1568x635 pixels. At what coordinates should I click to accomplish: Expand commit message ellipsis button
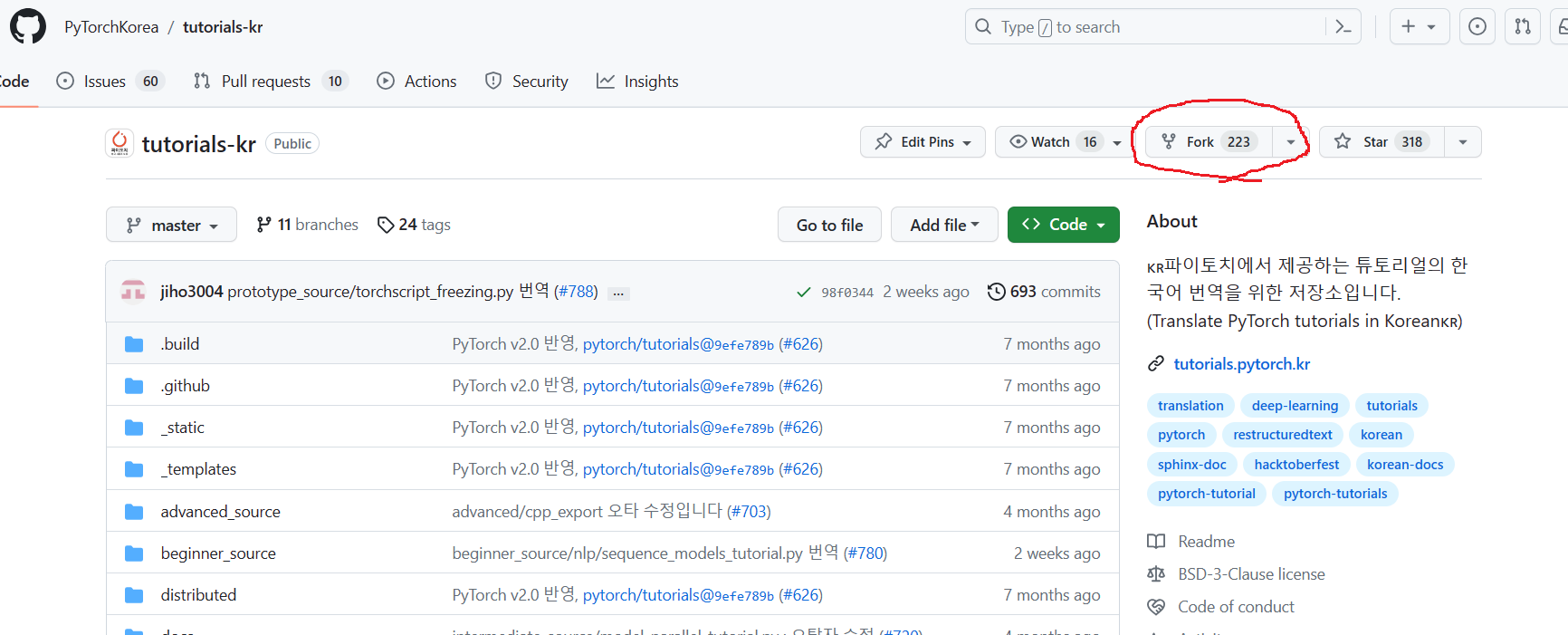click(619, 293)
